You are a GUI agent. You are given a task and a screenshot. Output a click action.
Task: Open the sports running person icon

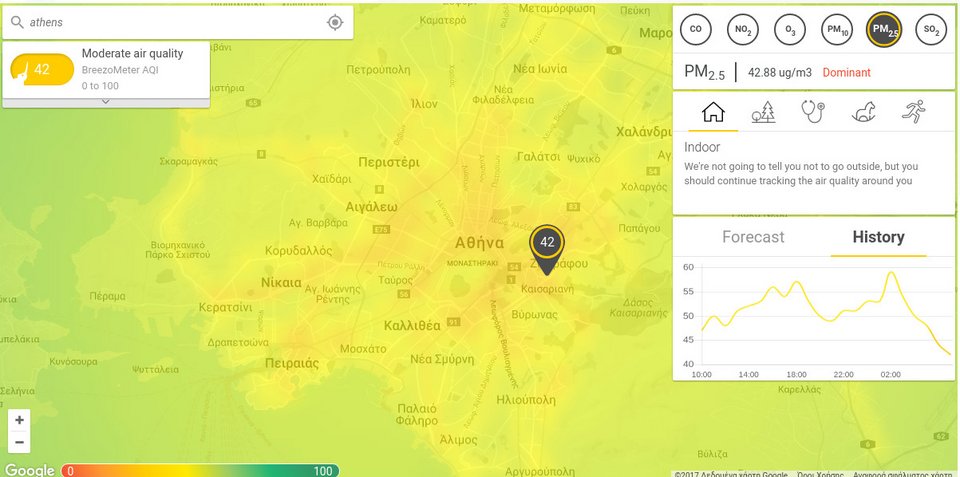coord(913,112)
